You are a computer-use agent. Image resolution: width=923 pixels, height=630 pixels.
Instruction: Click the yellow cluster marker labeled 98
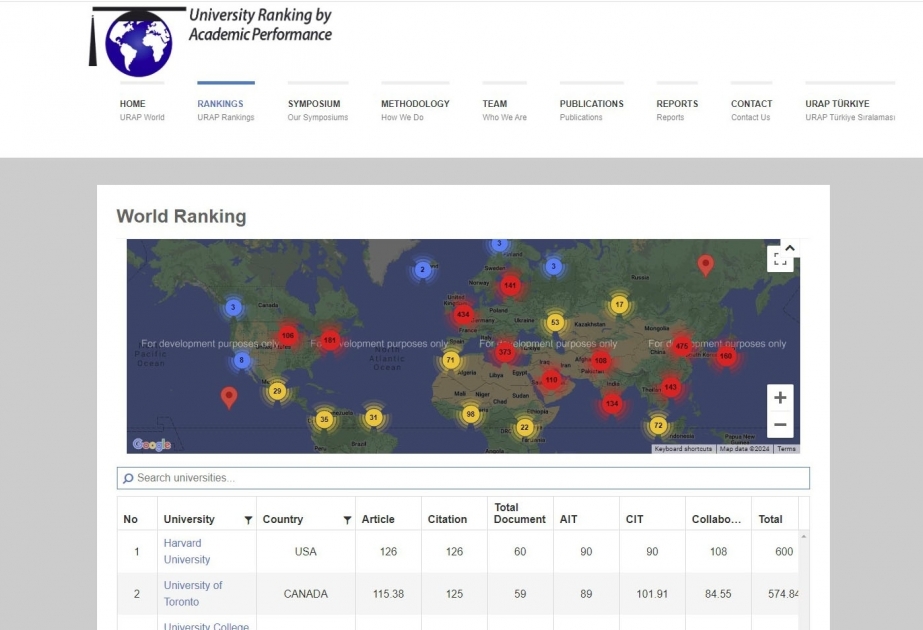[x=470, y=414]
